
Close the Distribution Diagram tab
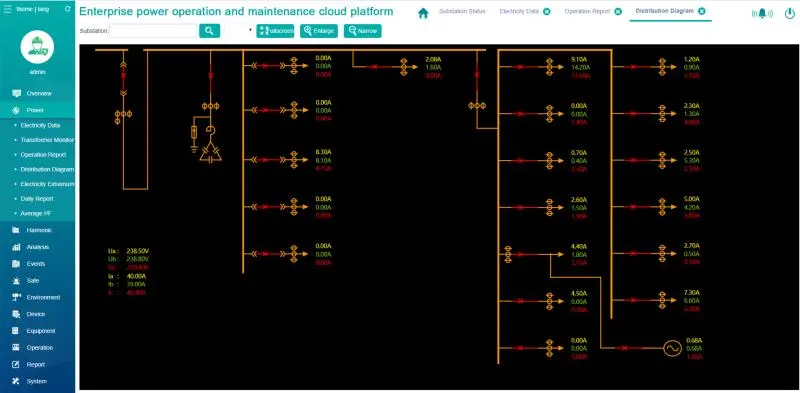point(702,11)
